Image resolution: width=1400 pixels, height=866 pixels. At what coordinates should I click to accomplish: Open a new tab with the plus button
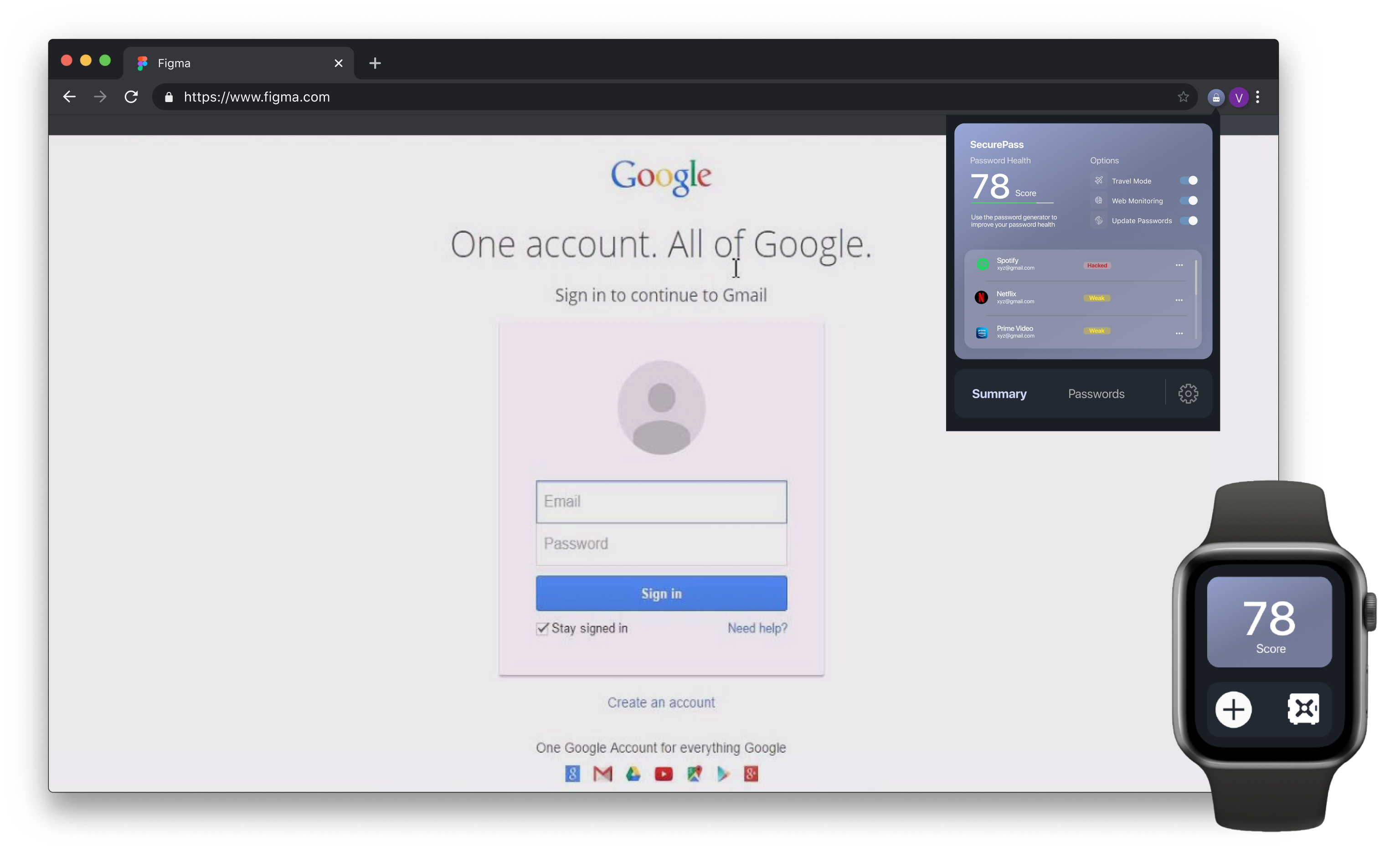click(x=375, y=63)
